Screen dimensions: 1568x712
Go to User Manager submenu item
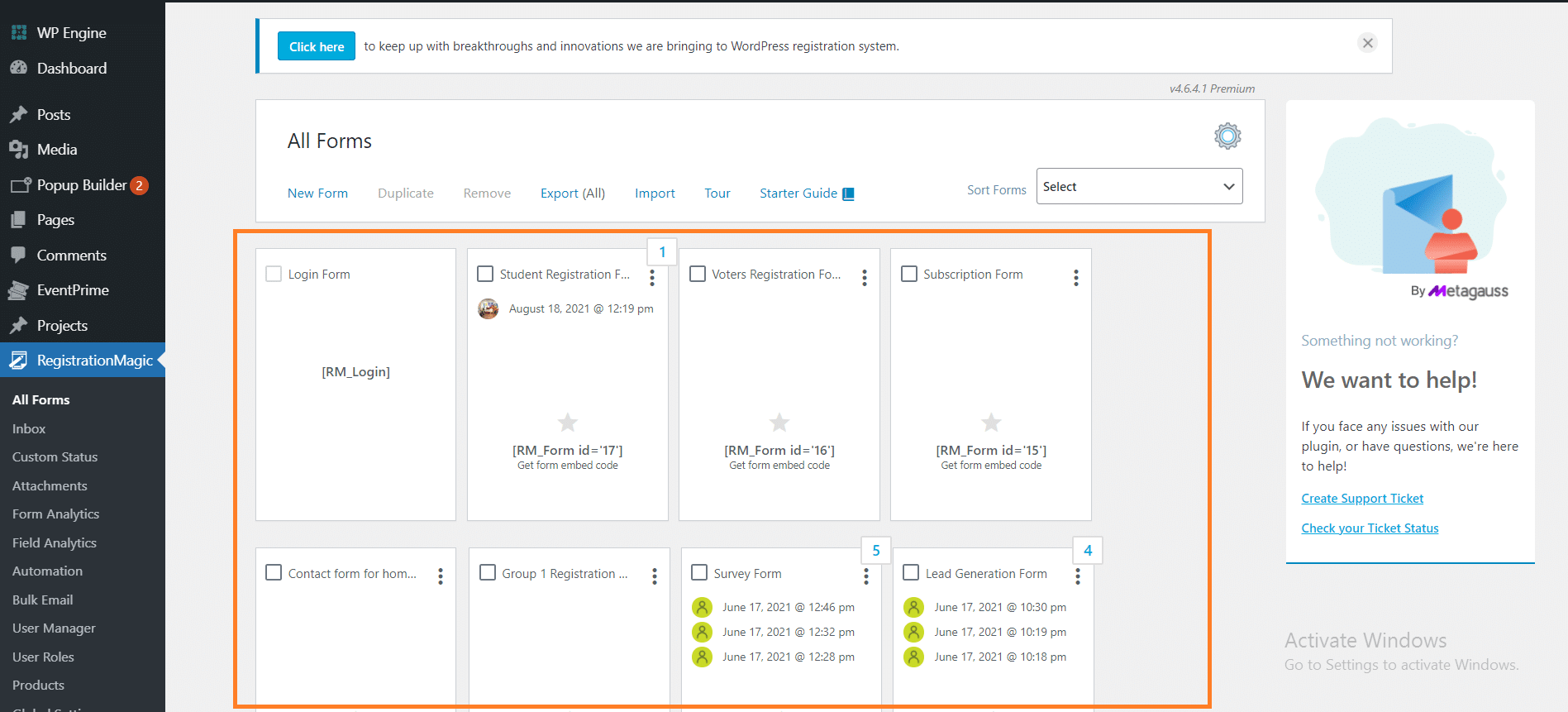54,628
